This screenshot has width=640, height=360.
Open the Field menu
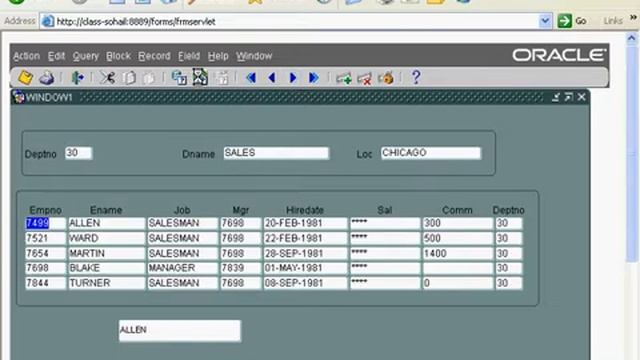click(x=189, y=56)
